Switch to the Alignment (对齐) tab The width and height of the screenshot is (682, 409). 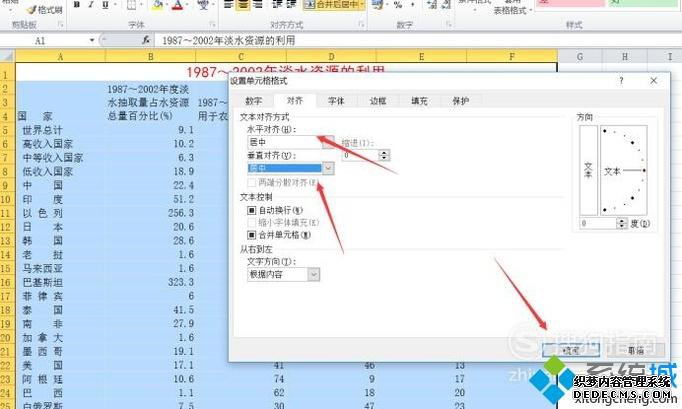295,101
